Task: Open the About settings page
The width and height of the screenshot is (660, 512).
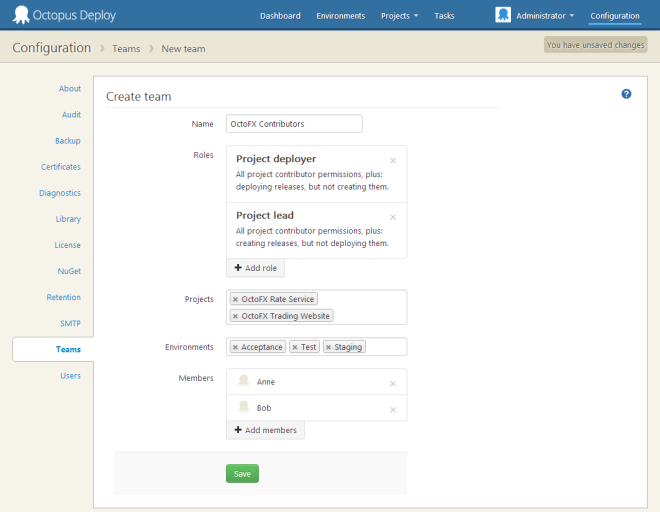Action: coord(70,88)
